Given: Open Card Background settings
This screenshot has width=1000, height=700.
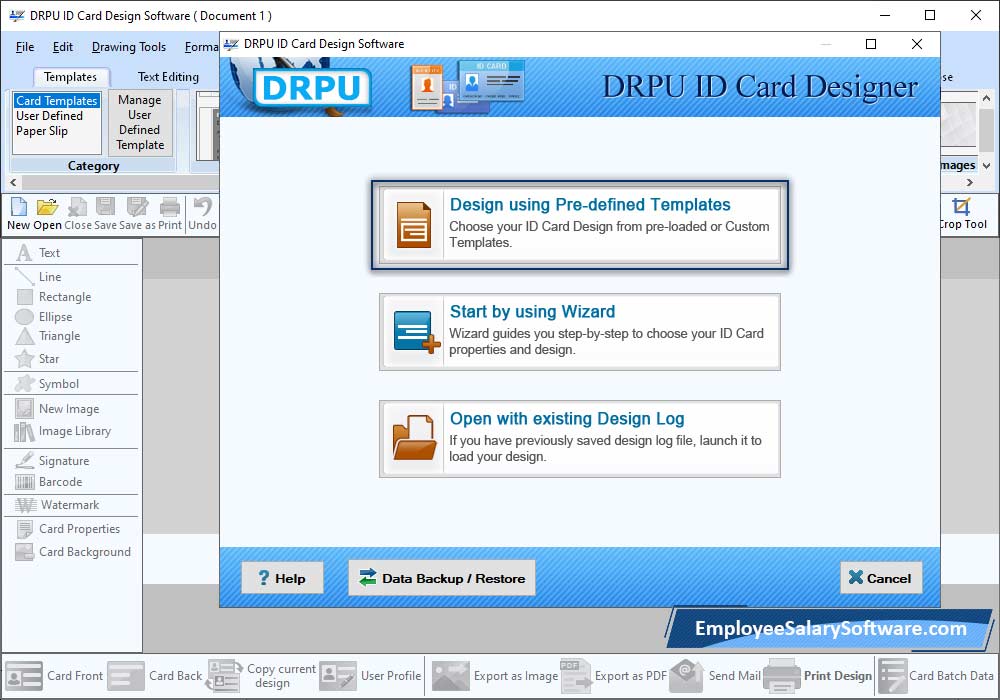Looking at the screenshot, I should (x=73, y=551).
